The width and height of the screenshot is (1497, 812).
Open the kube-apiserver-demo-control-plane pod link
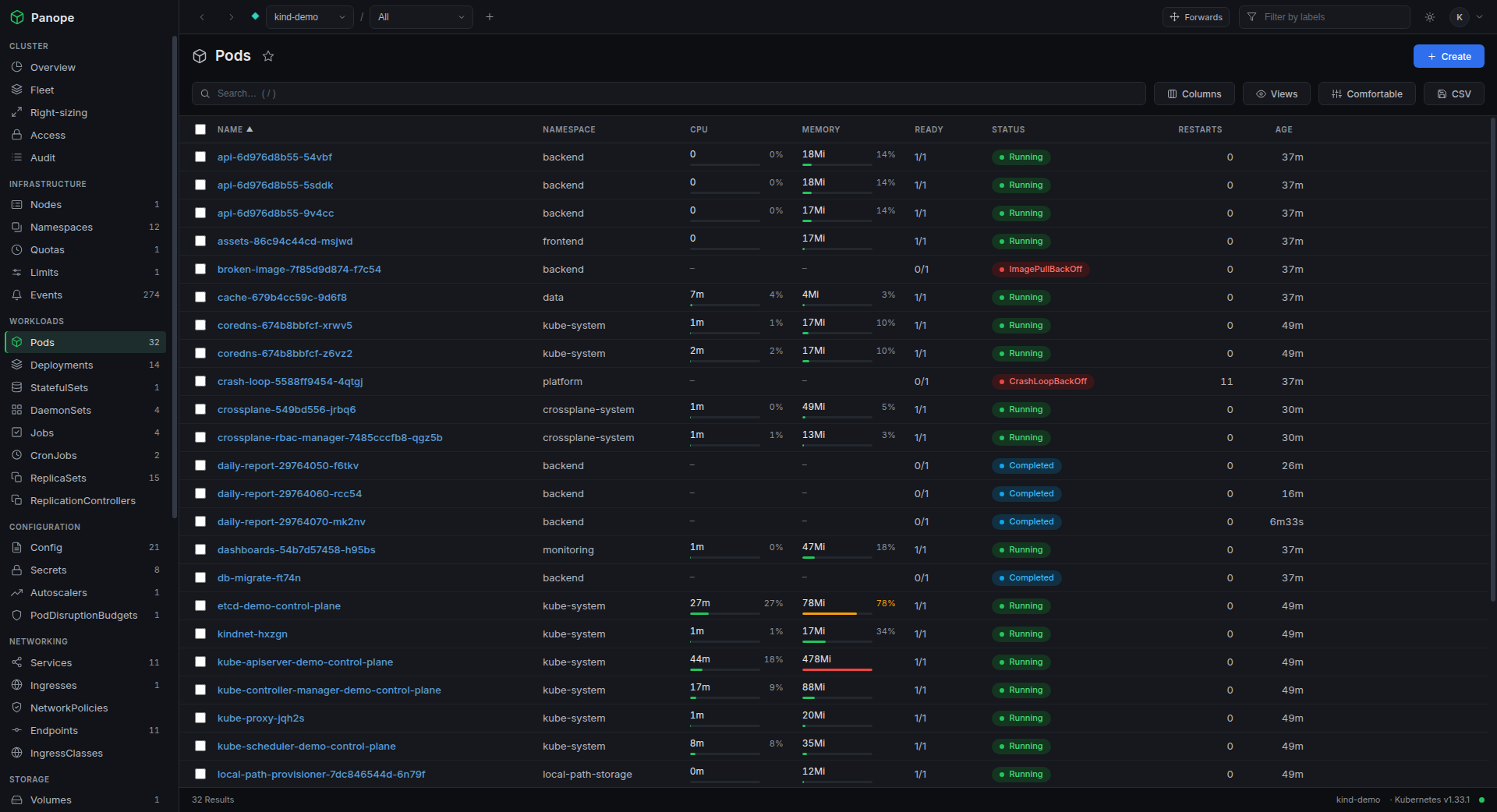pyautogui.click(x=305, y=662)
